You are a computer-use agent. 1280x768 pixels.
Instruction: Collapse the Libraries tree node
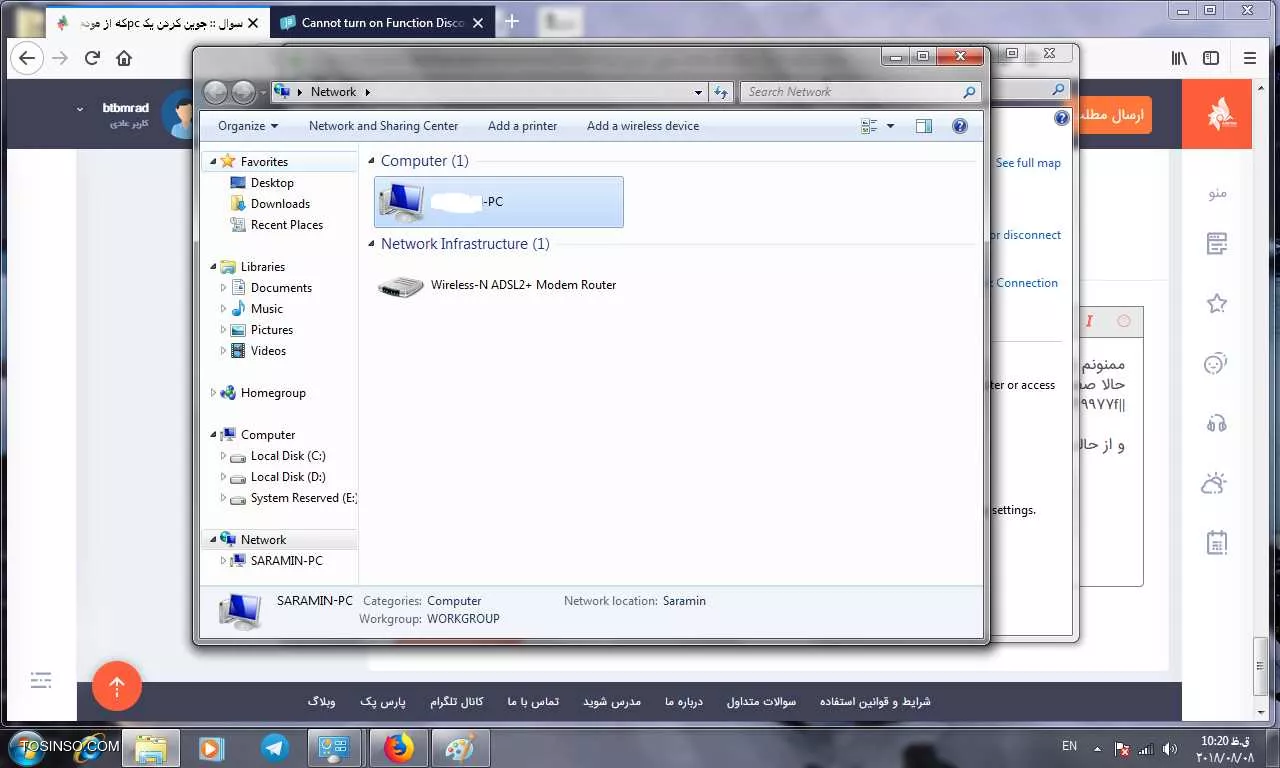pos(213,267)
